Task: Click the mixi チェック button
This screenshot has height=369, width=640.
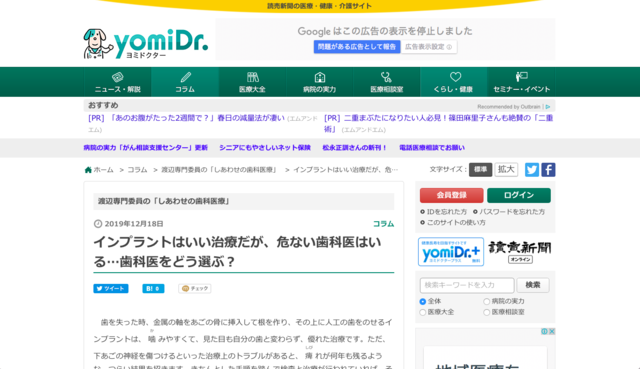Action: (x=195, y=289)
